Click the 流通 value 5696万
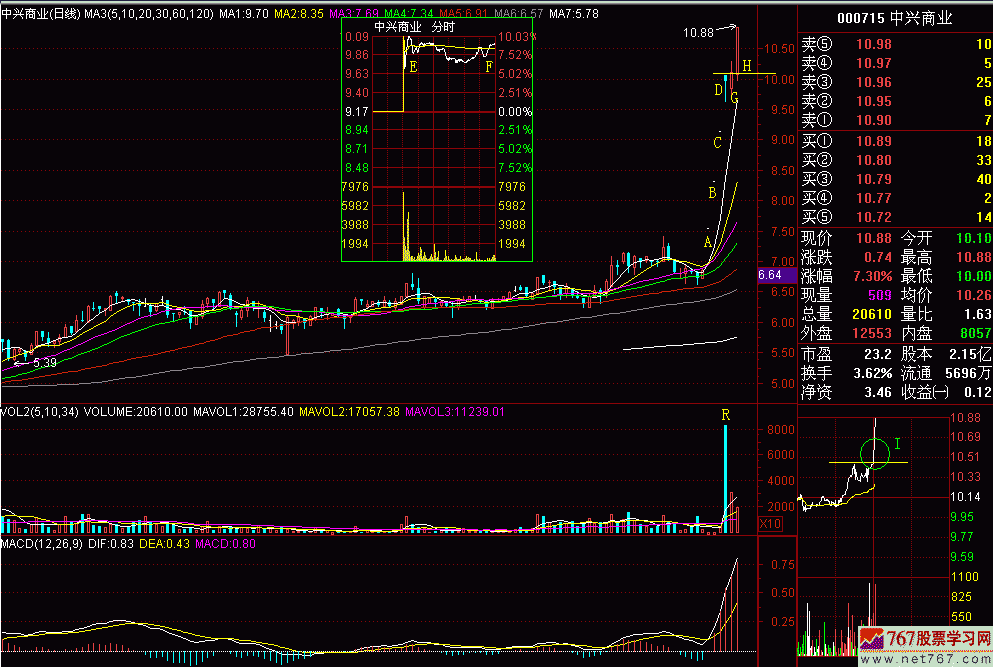Screen dimensions: 993x667 tap(968, 373)
